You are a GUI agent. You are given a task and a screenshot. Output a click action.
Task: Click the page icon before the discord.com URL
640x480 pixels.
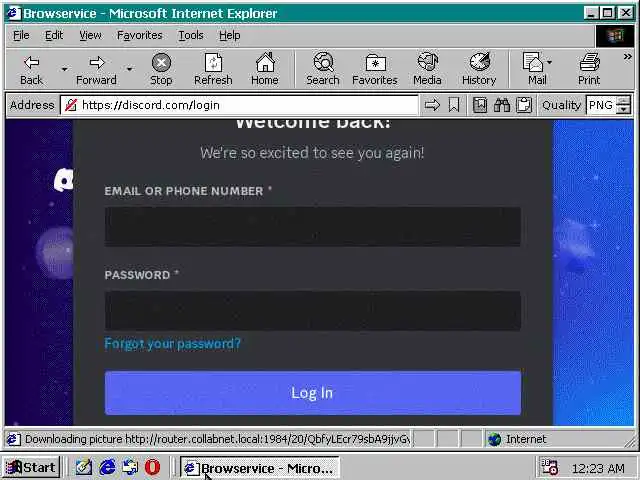(x=71, y=105)
